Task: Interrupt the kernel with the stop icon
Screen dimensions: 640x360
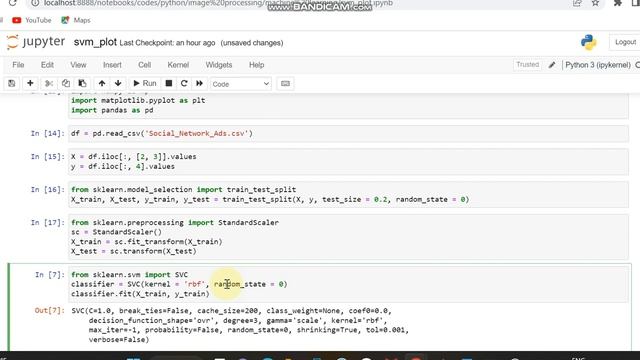Action: coord(169,83)
